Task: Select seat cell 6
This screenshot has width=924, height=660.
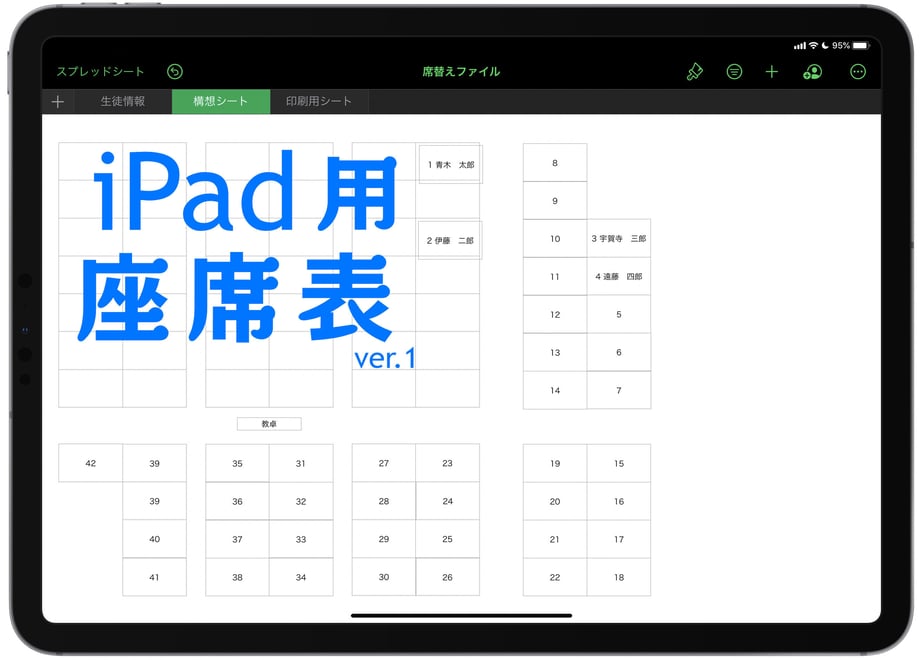Action: (x=619, y=352)
